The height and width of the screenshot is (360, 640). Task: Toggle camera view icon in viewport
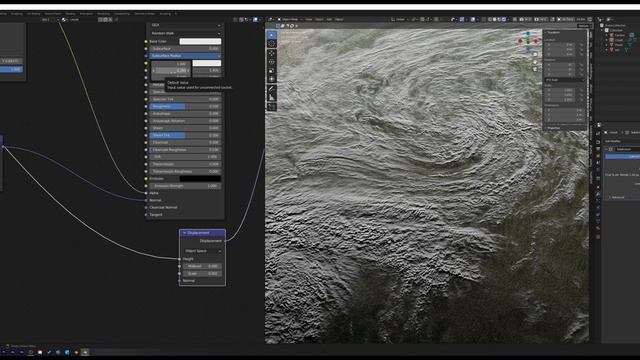pyautogui.click(x=535, y=69)
